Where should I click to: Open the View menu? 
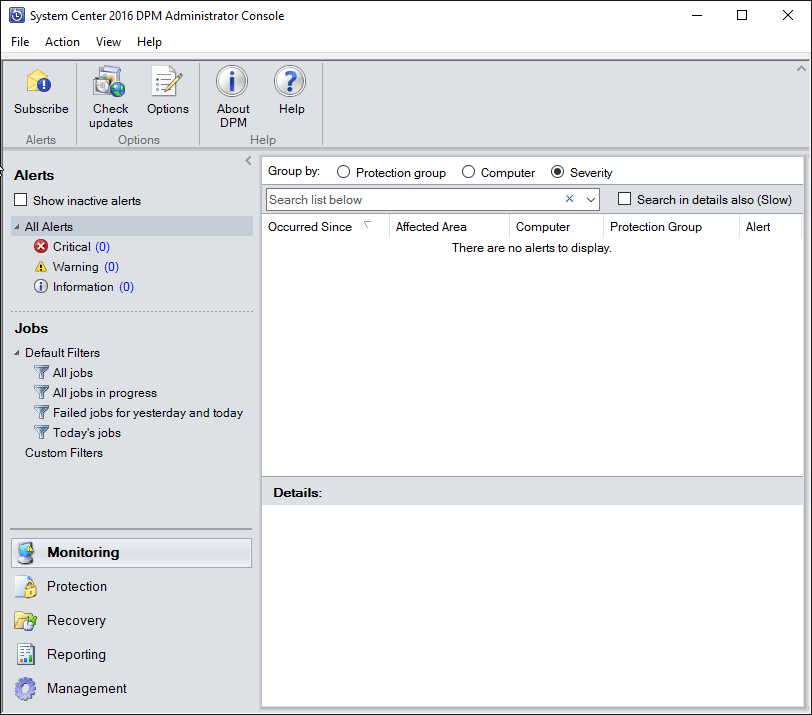[x=108, y=42]
